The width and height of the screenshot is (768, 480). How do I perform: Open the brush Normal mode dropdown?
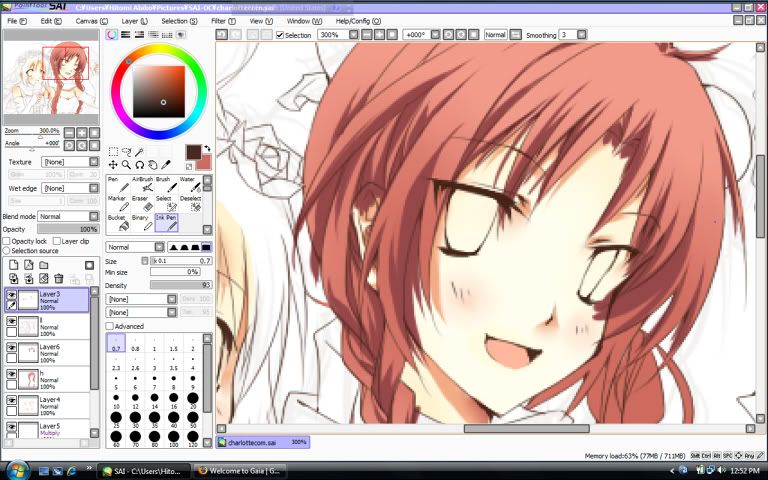(135, 247)
